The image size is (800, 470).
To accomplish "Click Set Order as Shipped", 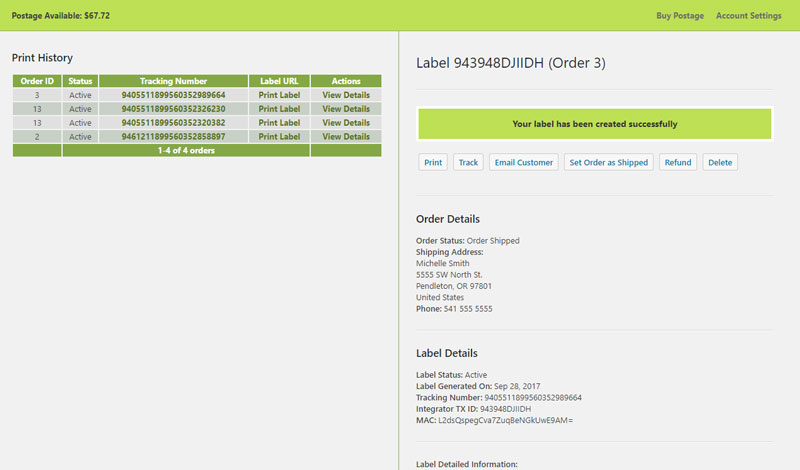I will pyautogui.click(x=608, y=162).
